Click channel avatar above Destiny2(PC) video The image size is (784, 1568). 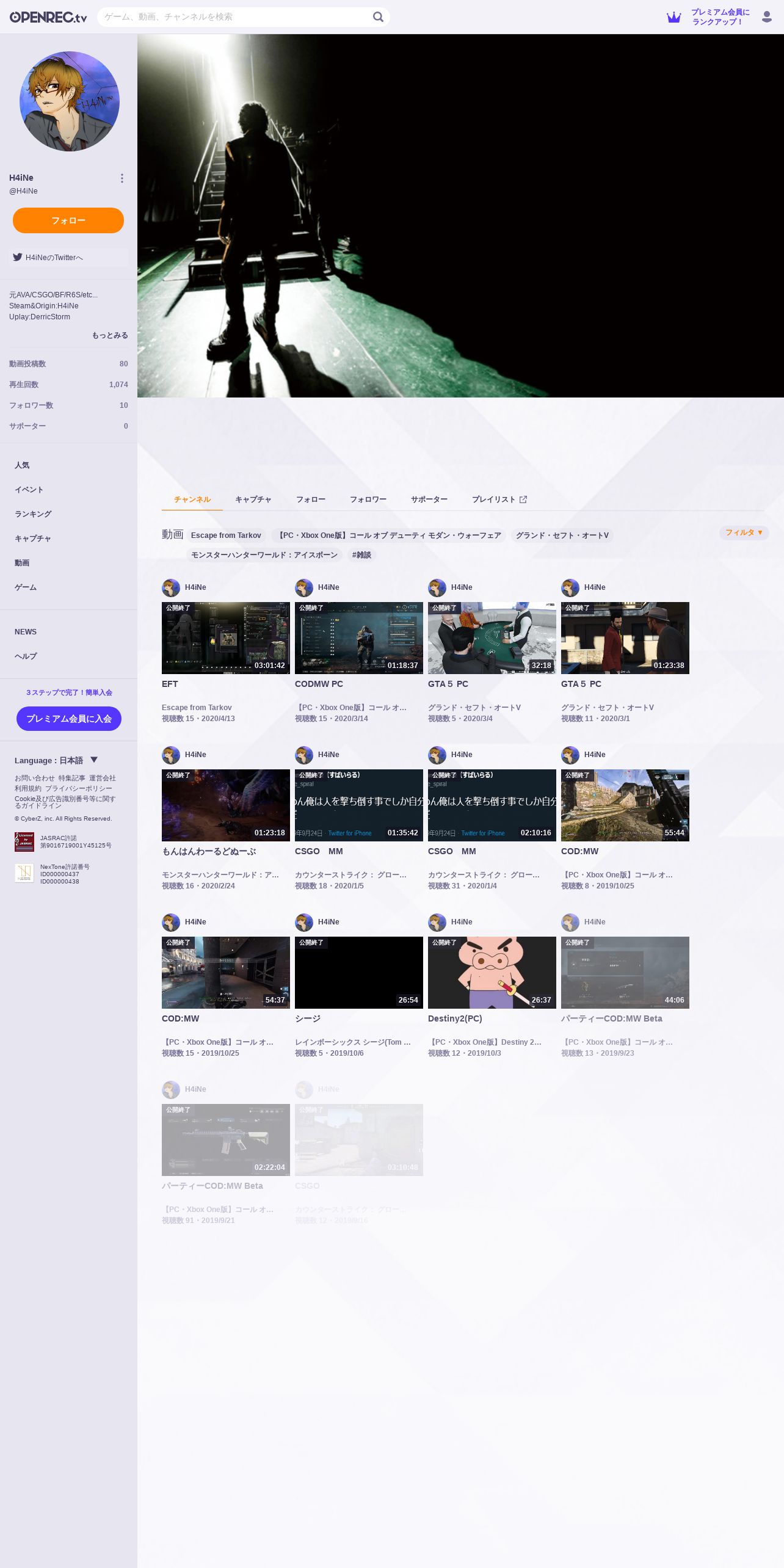[x=437, y=923]
